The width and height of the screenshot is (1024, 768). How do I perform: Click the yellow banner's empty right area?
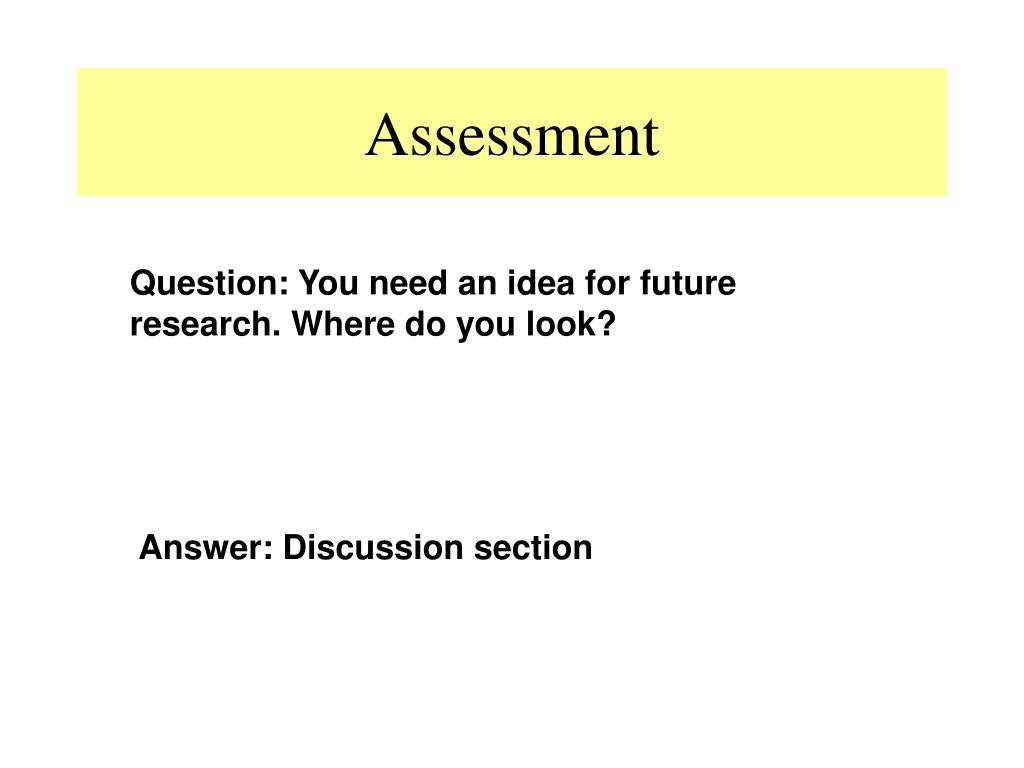[803, 132]
